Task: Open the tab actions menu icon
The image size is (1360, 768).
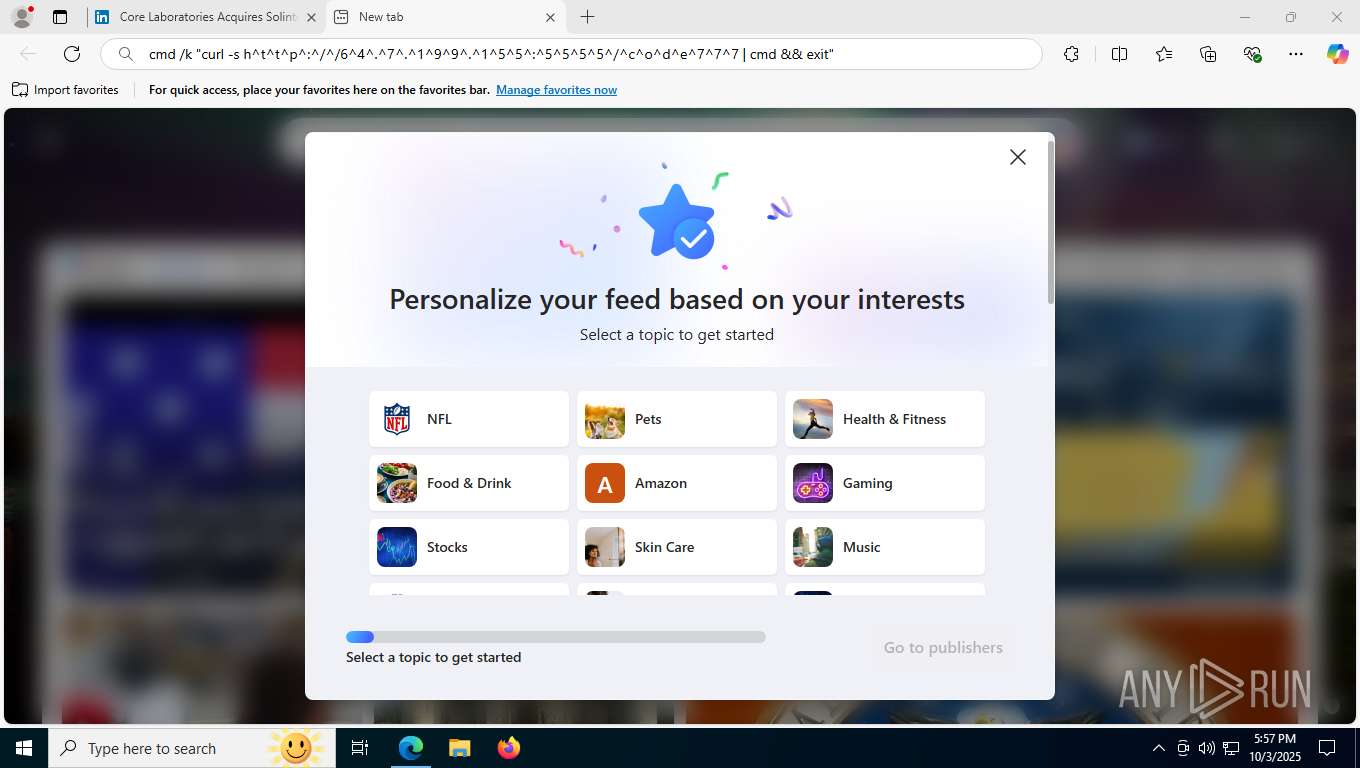Action: (x=60, y=17)
